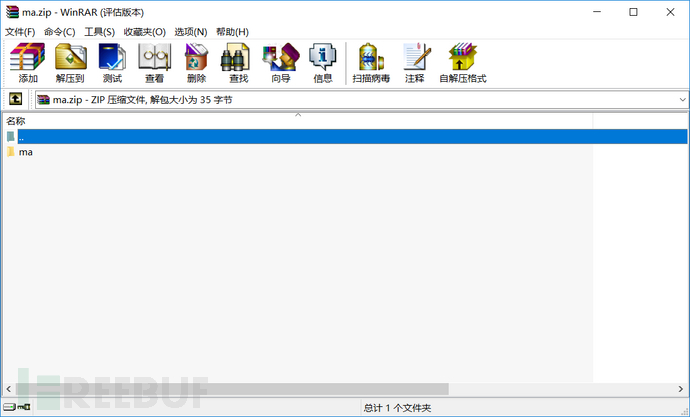This screenshot has width=690, height=417.
Task: Open the 收藏夹(O) menu
Action: 144,32
